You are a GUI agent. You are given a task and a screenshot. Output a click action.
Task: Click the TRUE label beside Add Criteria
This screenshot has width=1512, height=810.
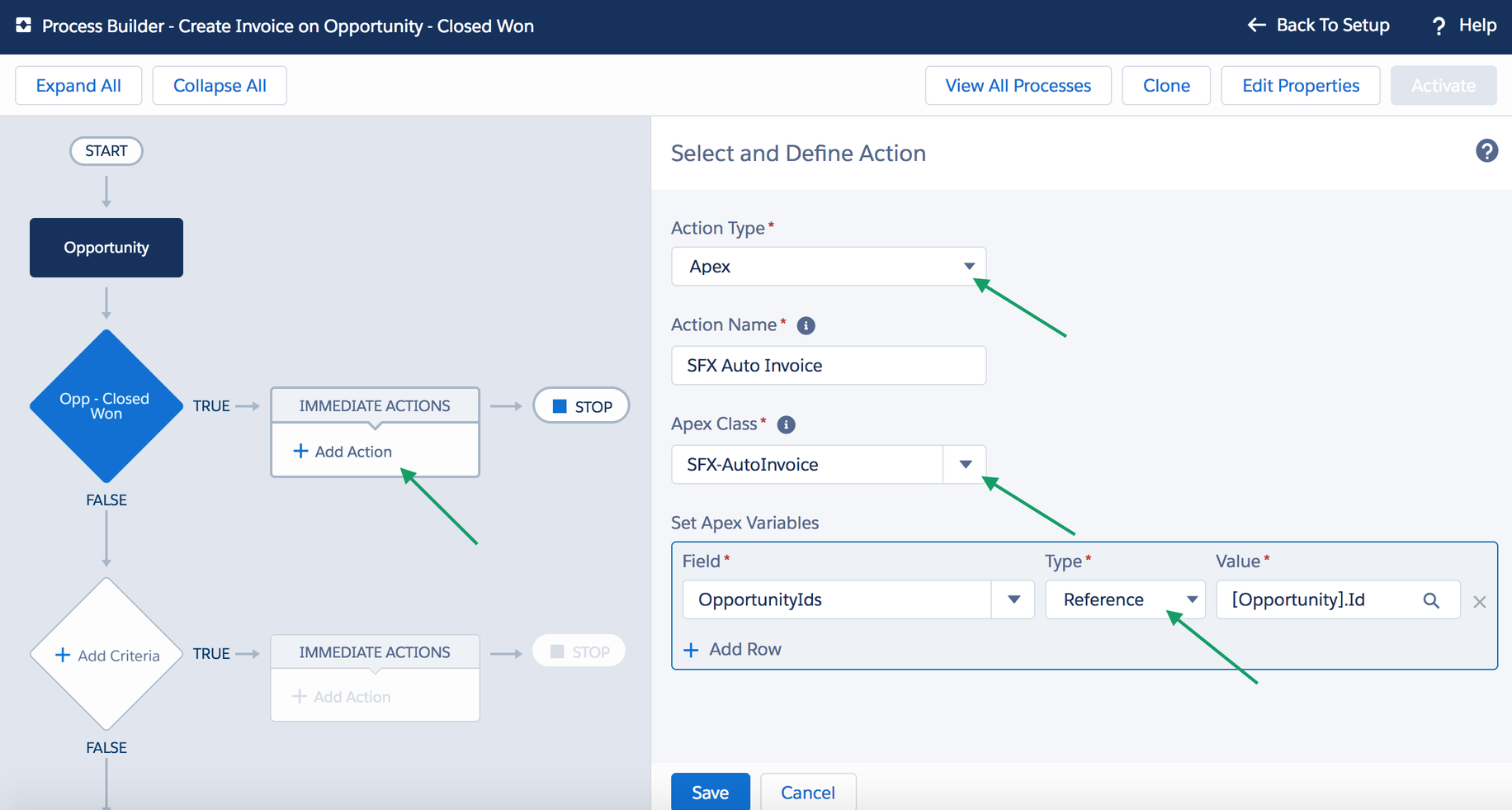(211, 654)
